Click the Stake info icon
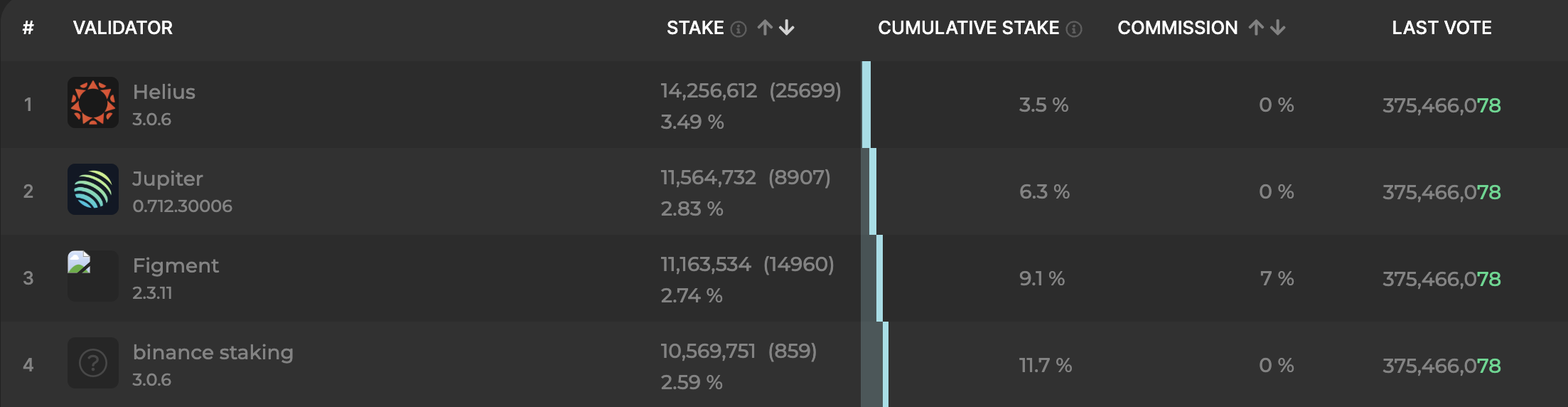Viewport: 1568px width, 407px height. pos(739,29)
